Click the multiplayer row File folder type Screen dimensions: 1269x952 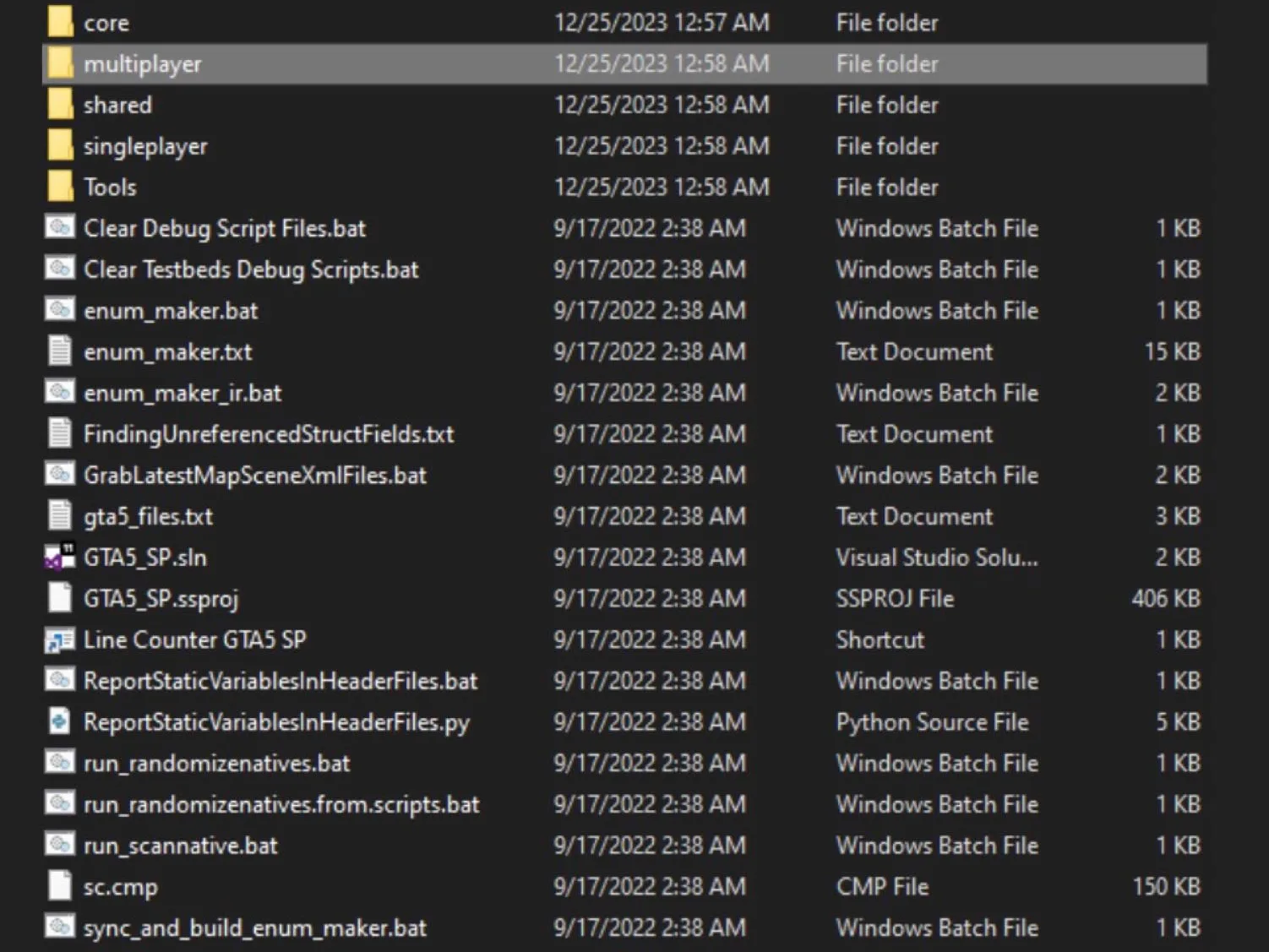(x=887, y=63)
